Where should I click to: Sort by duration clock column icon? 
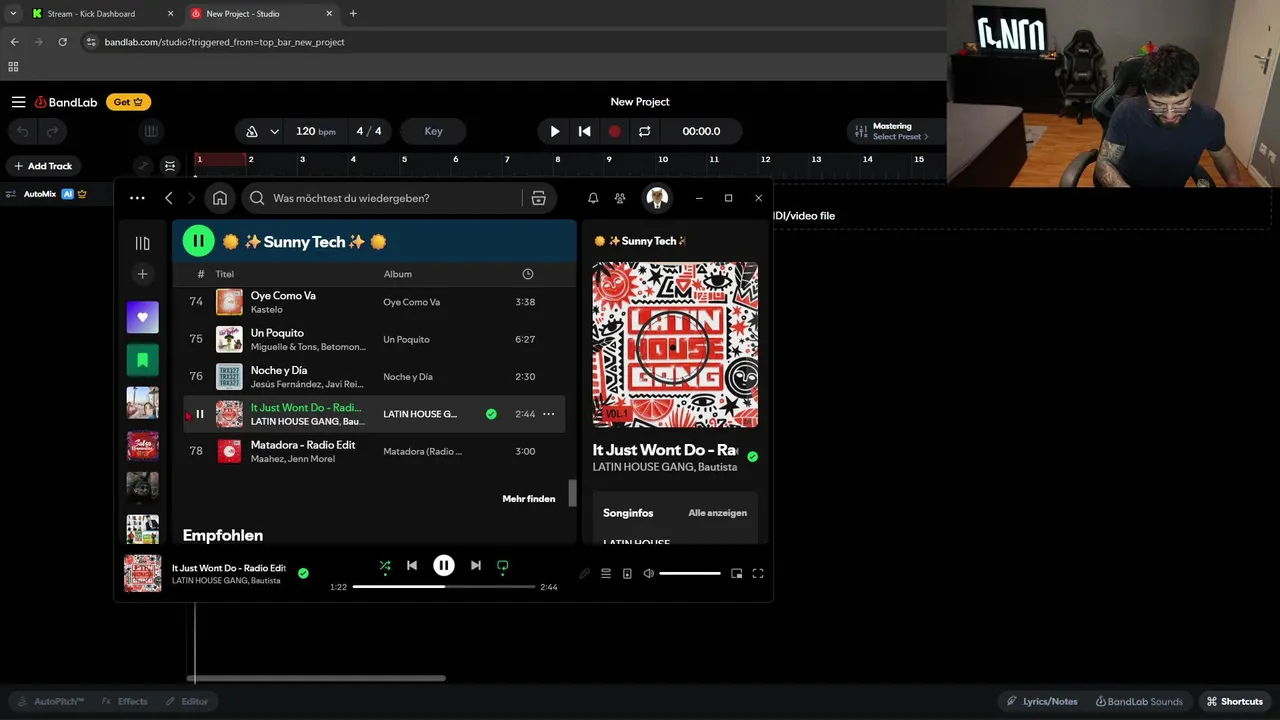pyautogui.click(x=528, y=274)
